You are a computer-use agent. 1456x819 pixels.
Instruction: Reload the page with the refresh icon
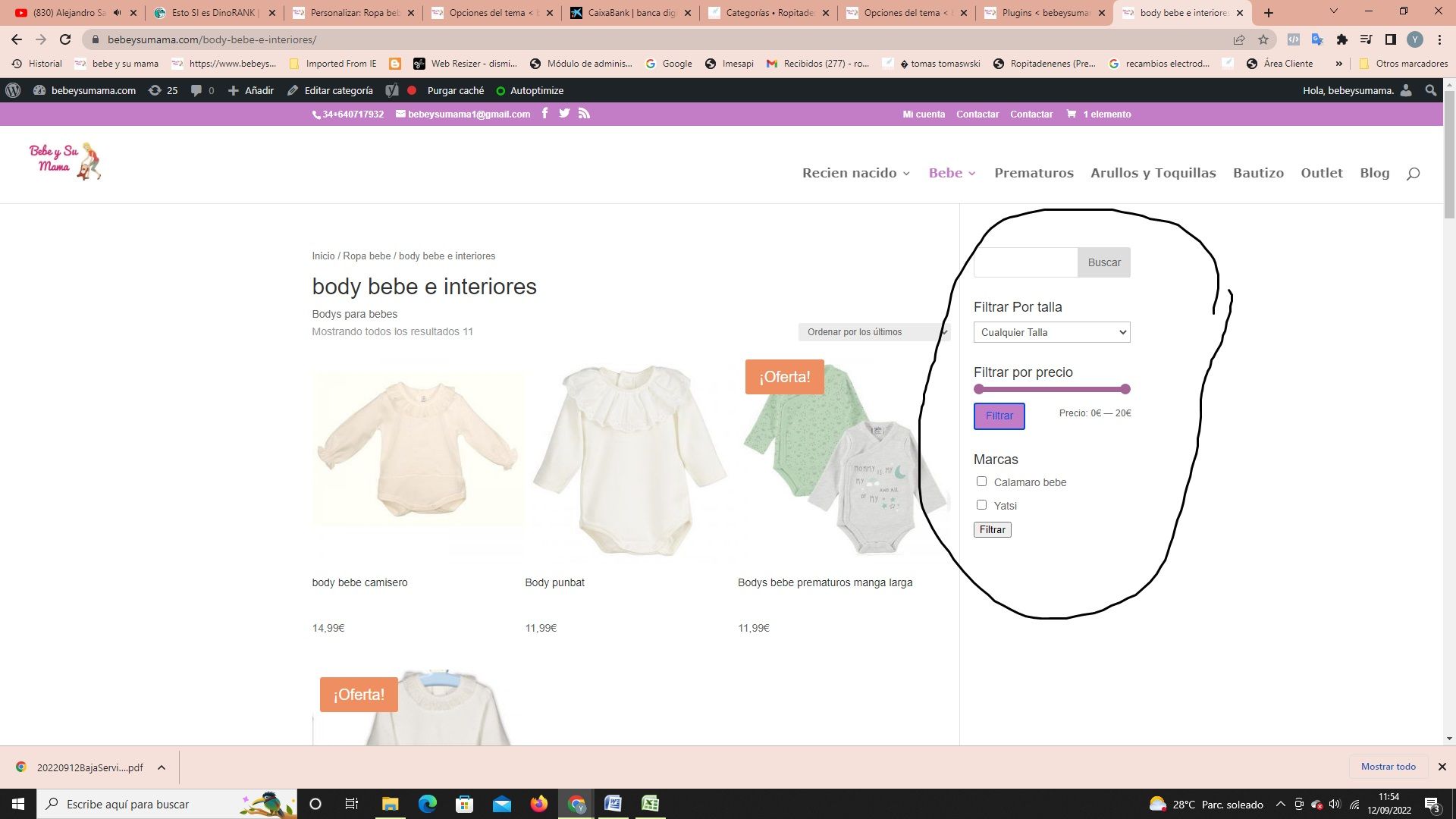click(x=65, y=39)
